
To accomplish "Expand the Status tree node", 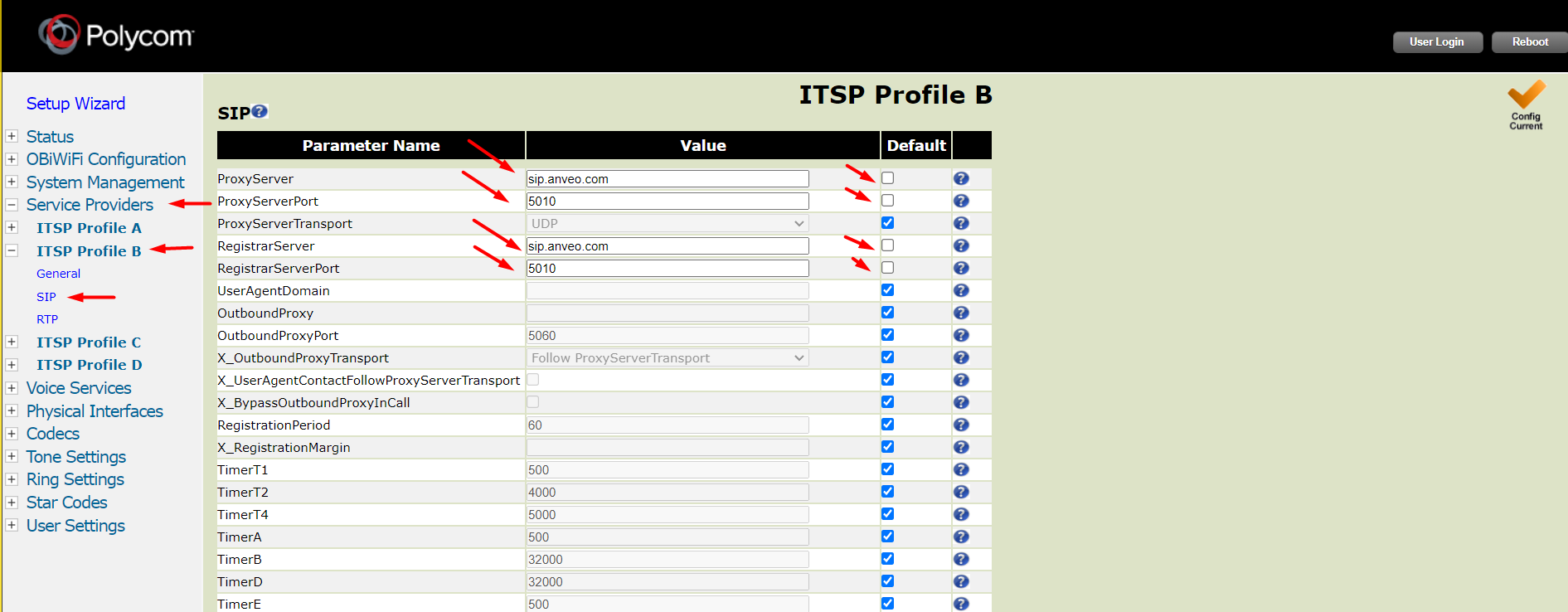I will tap(12, 136).
